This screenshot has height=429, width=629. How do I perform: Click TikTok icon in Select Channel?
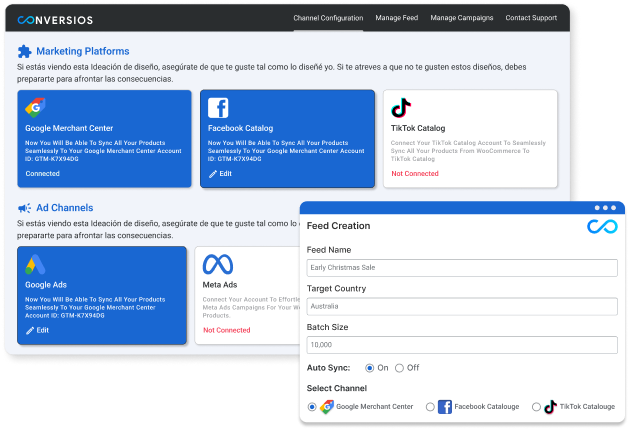pyautogui.click(x=550, y=407)
